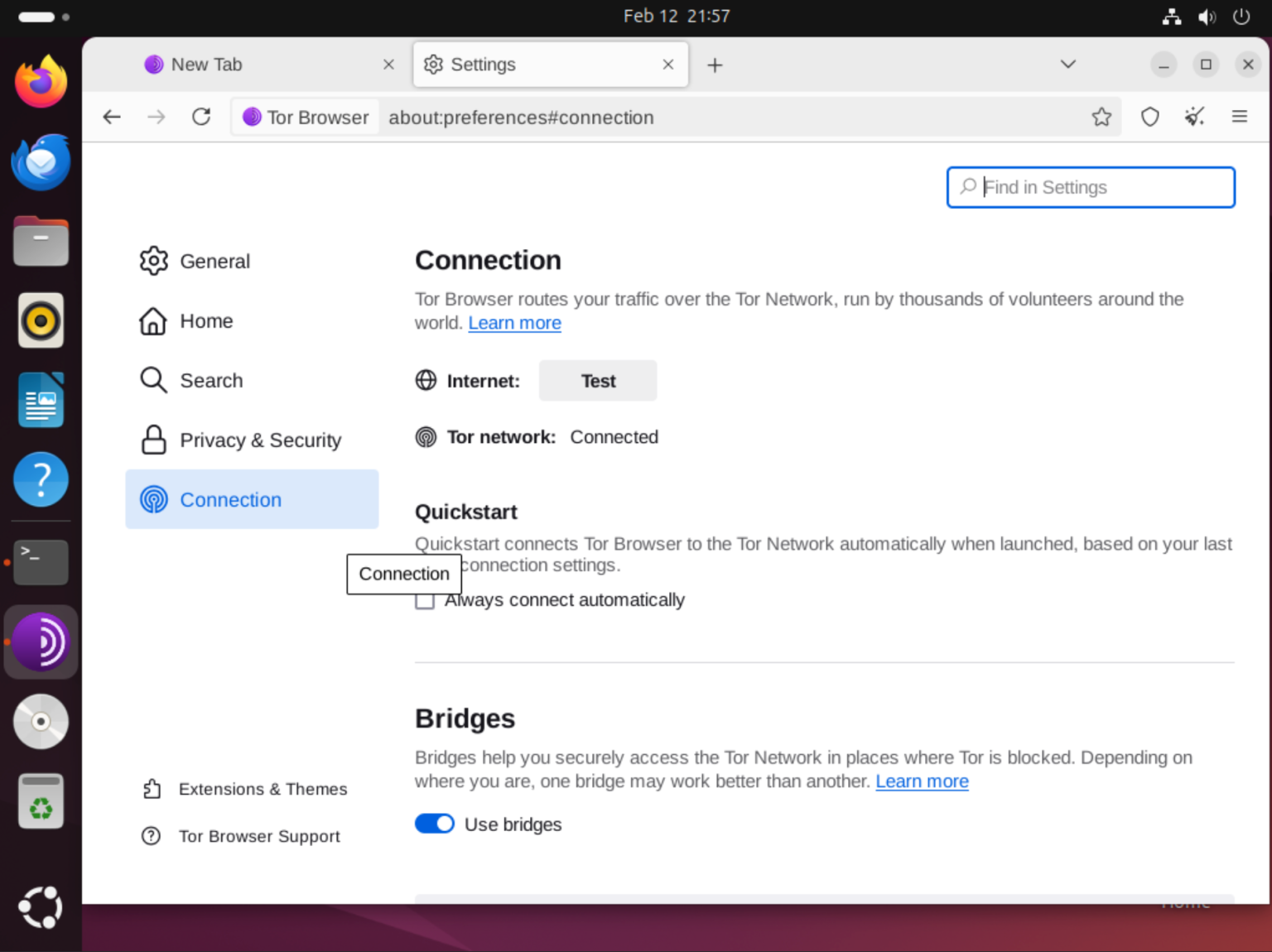Screen dimensions: 1272x952
Task: Bookmark this page with the star icon
Action: pos(1101,117)
